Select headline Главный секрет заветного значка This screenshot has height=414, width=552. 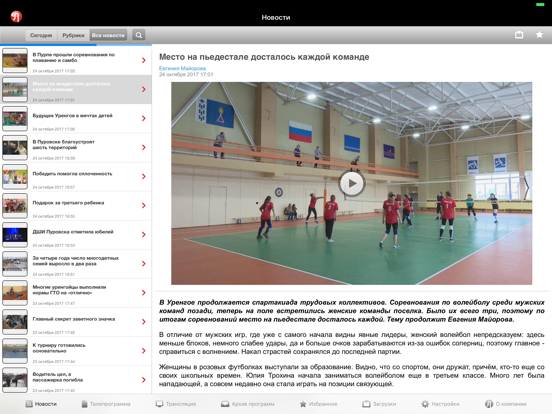pos(74,319)
